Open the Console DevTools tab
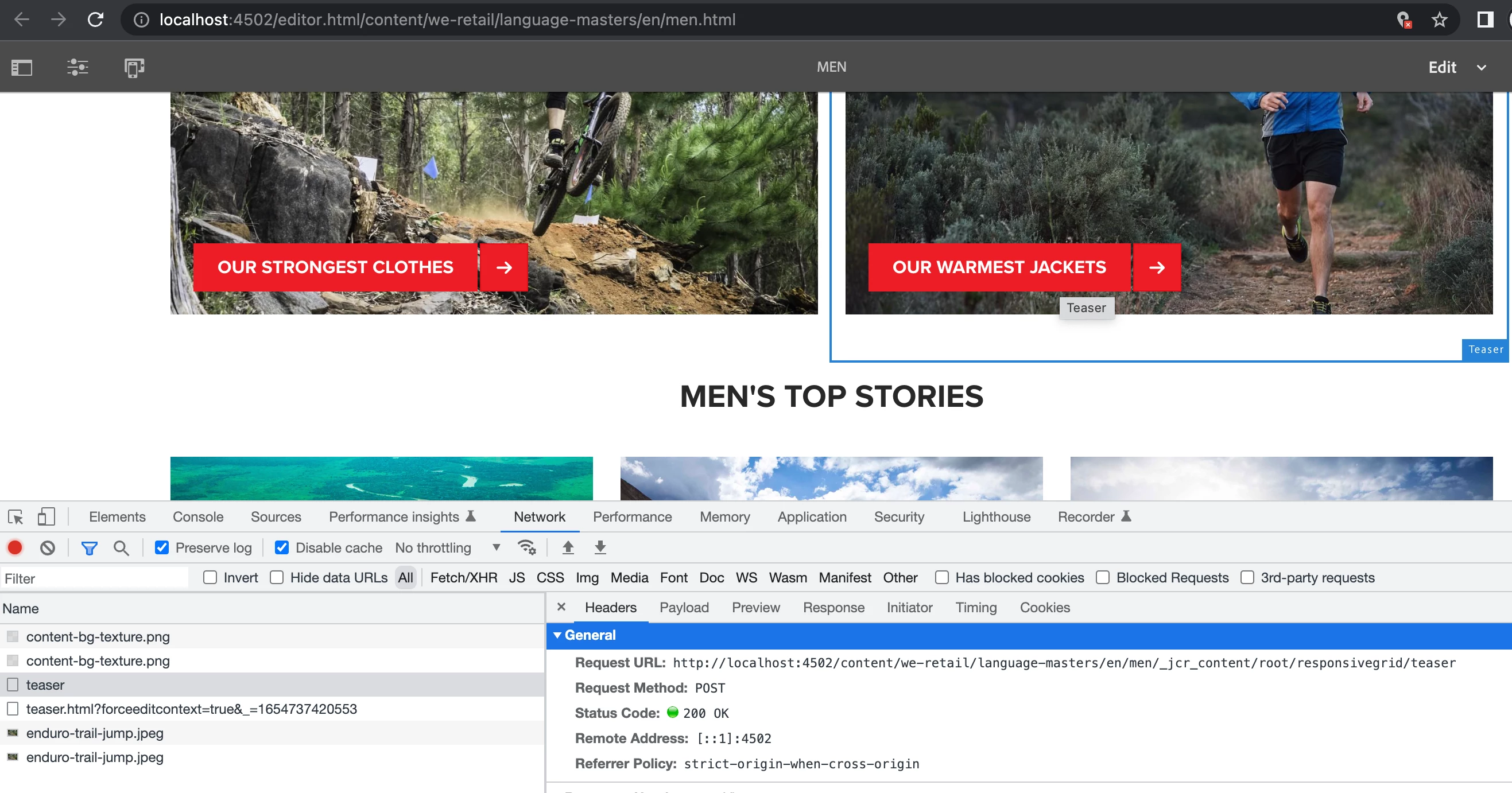This screenshot has width=1512, height=793. [198, 517]
